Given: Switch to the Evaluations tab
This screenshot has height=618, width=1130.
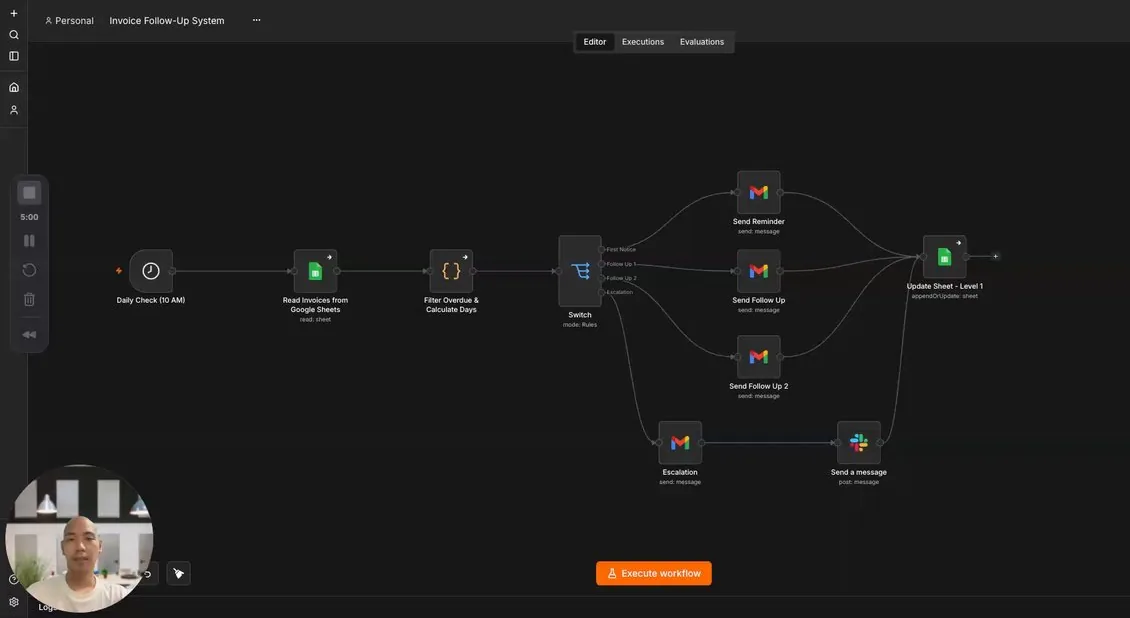Looking at the screenshot, I should (702, 42).
